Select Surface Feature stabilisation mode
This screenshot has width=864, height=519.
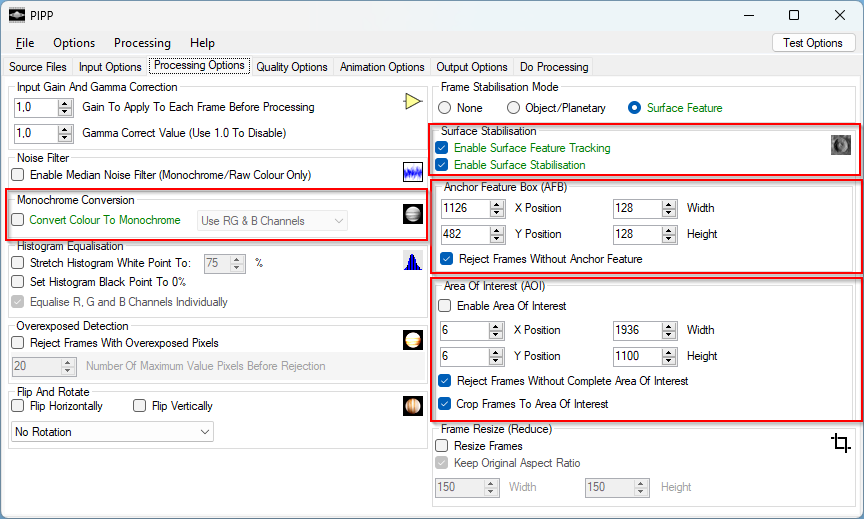[x=634, y=108]
